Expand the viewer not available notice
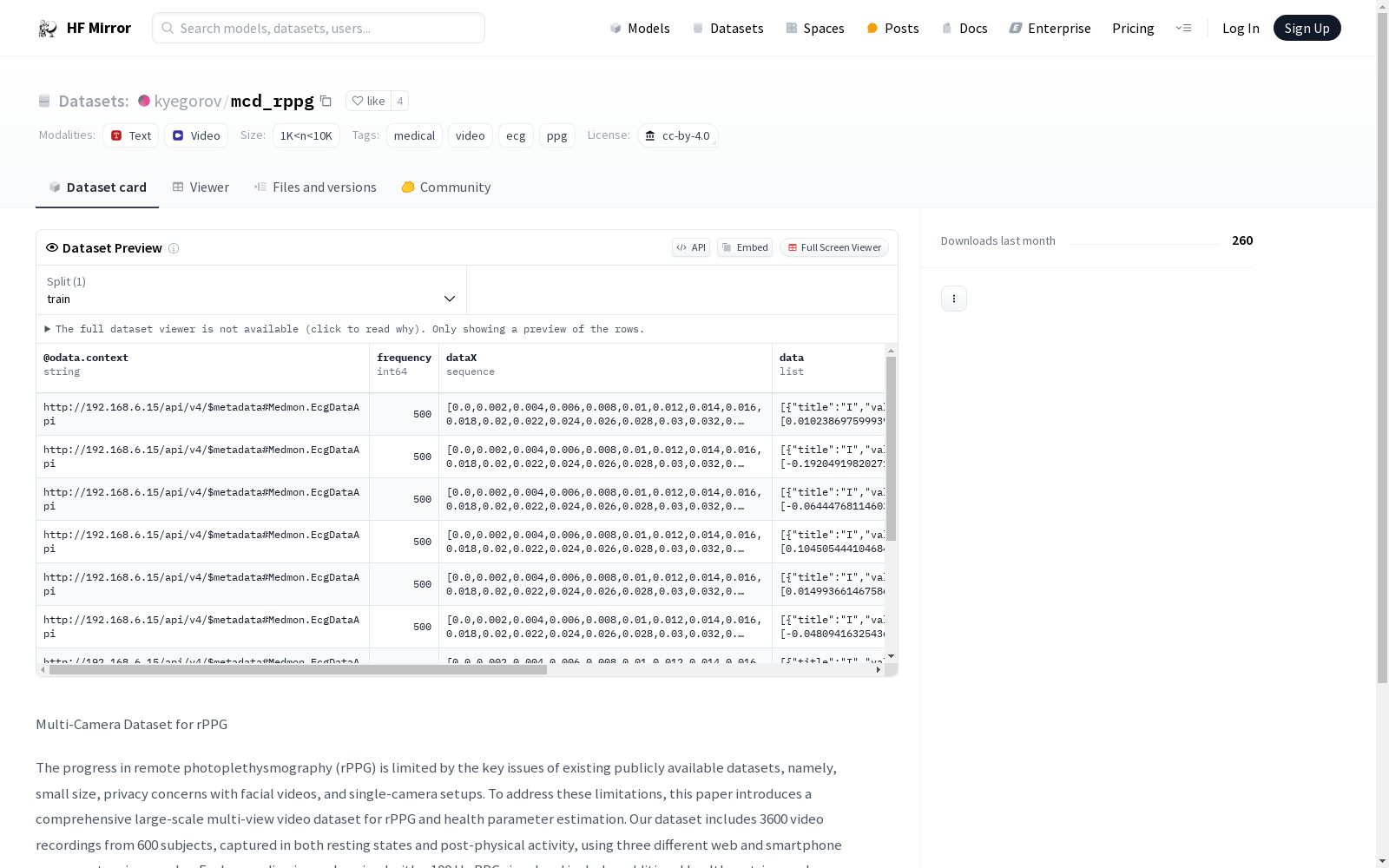The image size is (1389, 868). (345, 329)
